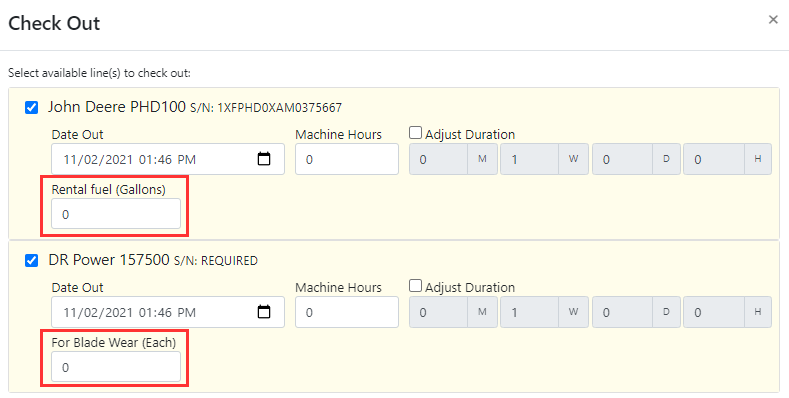Image resolution: width=789 pixels, height=398 pixels.
Task: Uncheck the DR Power 157500 line
Action: tap(32, 261)
